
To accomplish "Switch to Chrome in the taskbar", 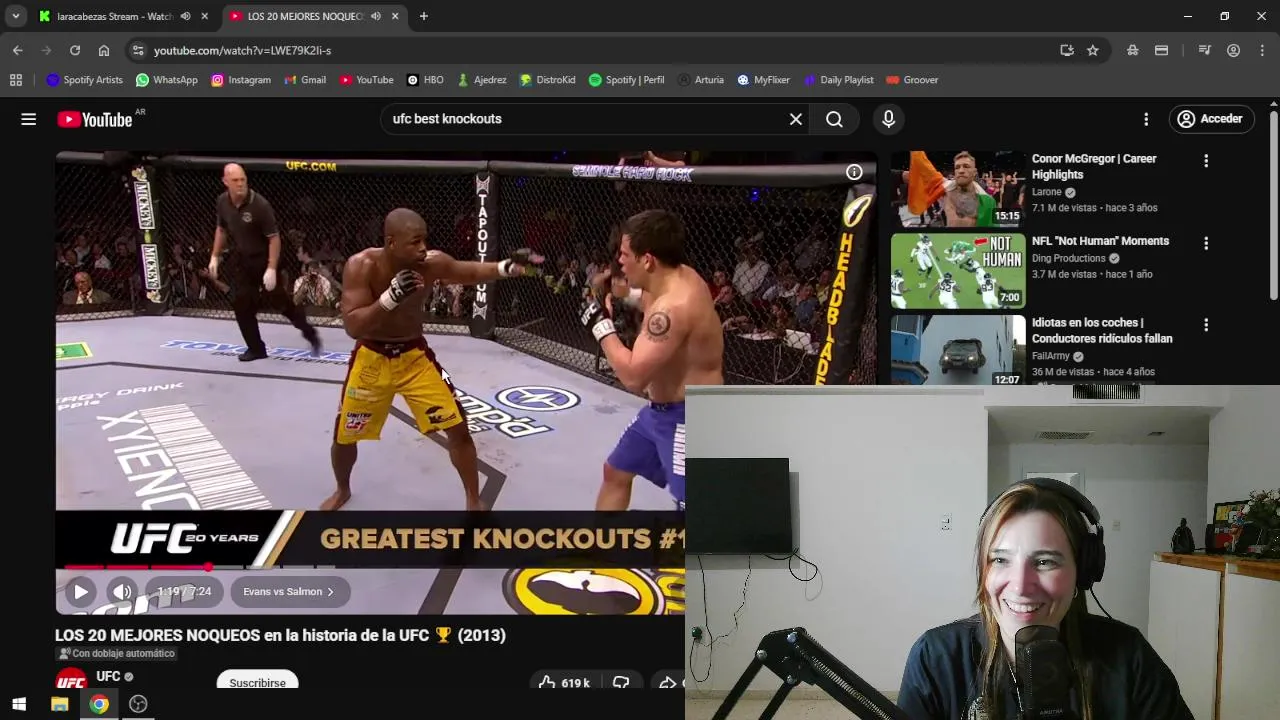I will tap(99, 704).
